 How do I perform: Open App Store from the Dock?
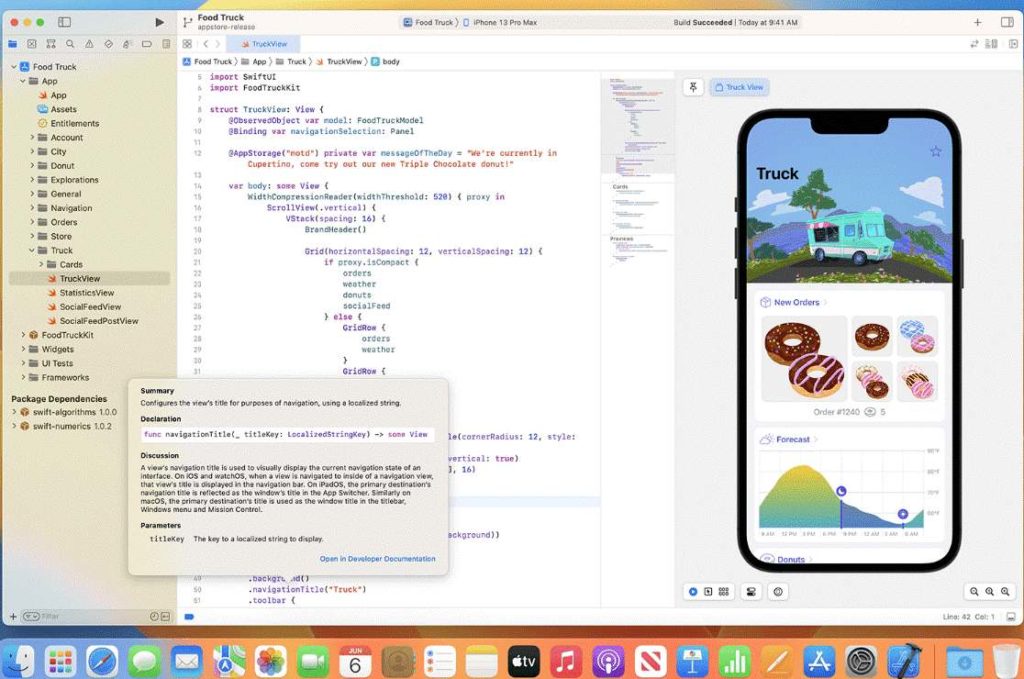819,662
